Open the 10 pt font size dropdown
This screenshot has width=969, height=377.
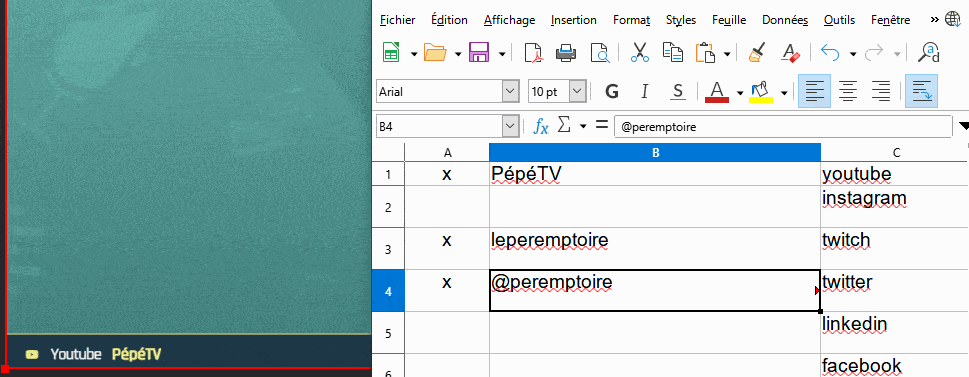[577, 92]
